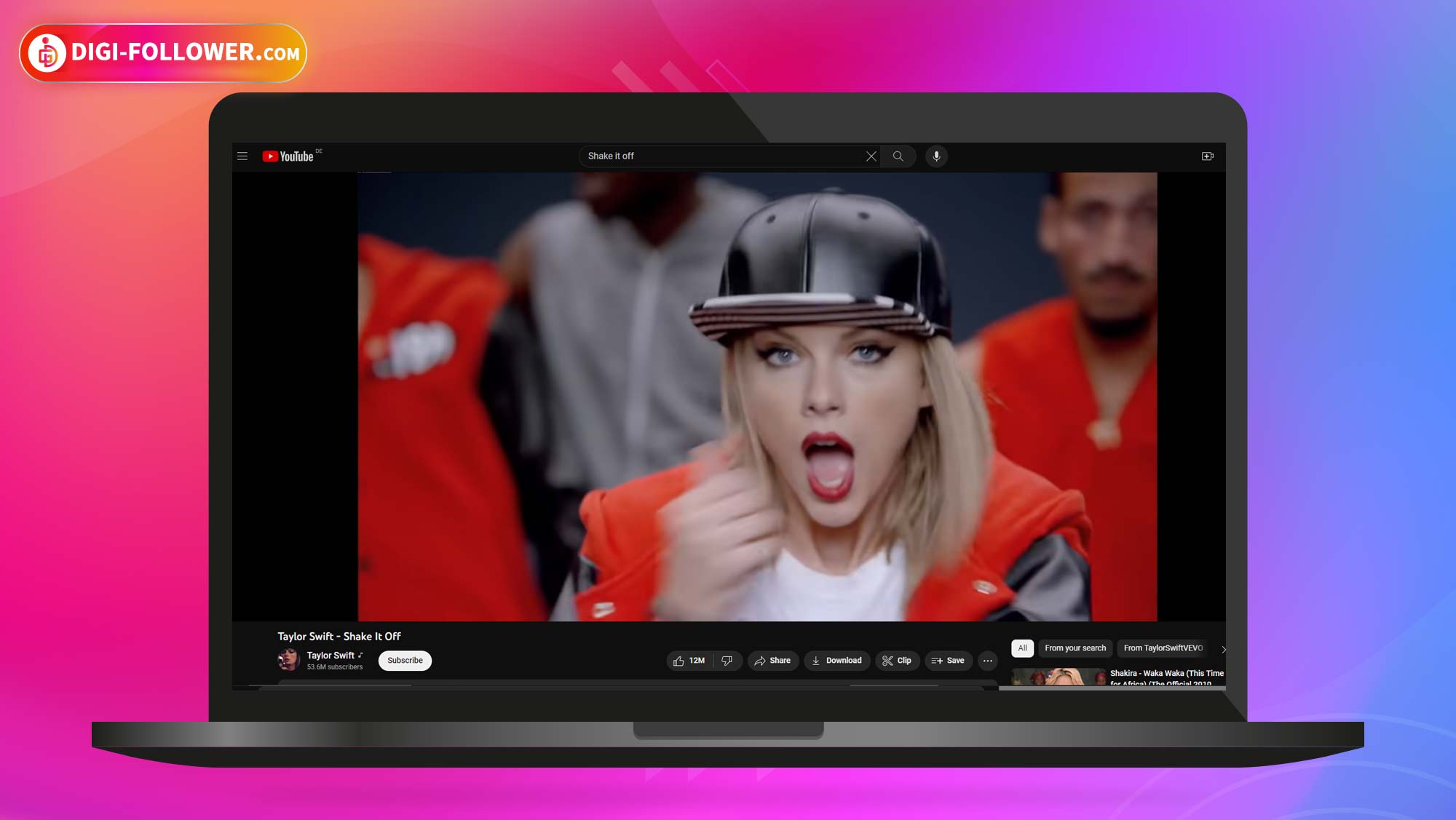Clear the search box text with X

(871, 156)
